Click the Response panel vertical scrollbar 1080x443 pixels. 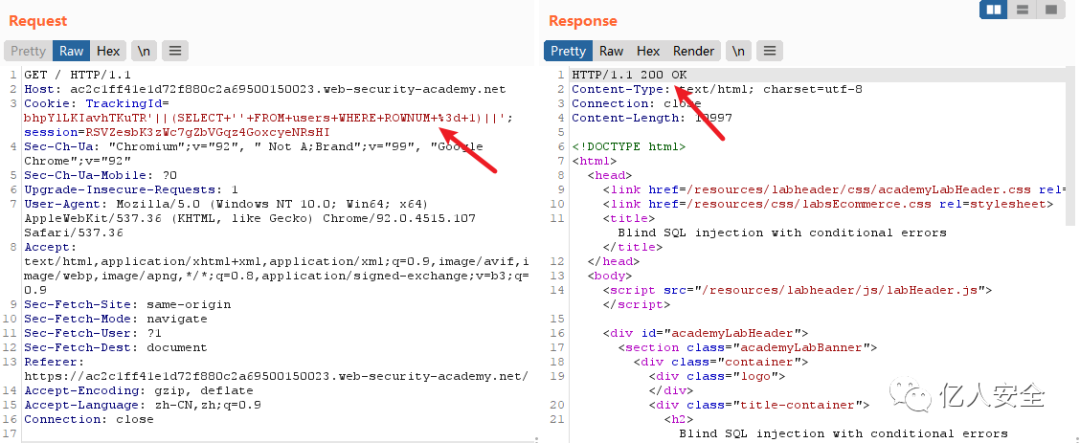pyautogui.click(x=1072, y=145)
